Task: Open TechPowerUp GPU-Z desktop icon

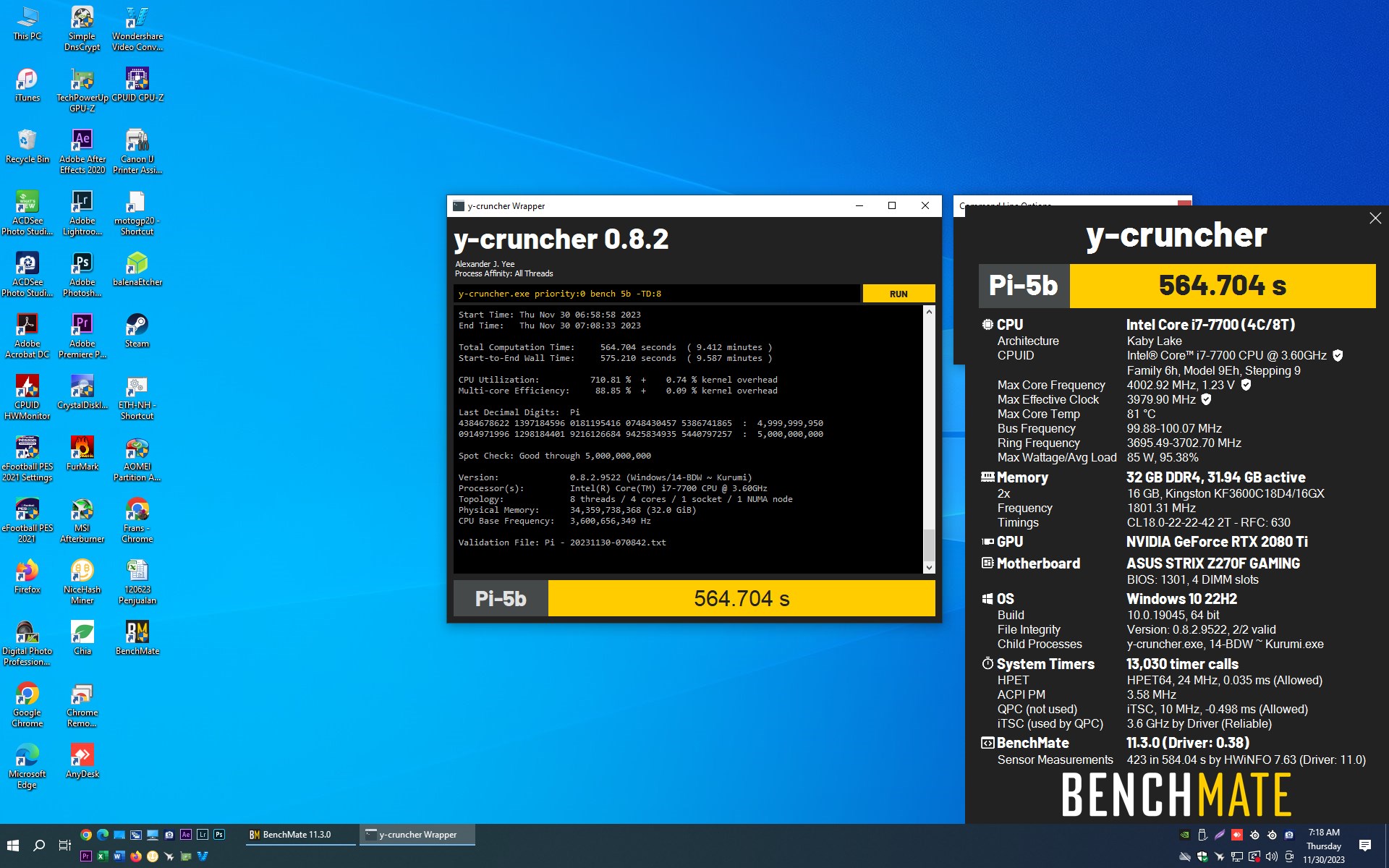Action: (x=82, y=89)
